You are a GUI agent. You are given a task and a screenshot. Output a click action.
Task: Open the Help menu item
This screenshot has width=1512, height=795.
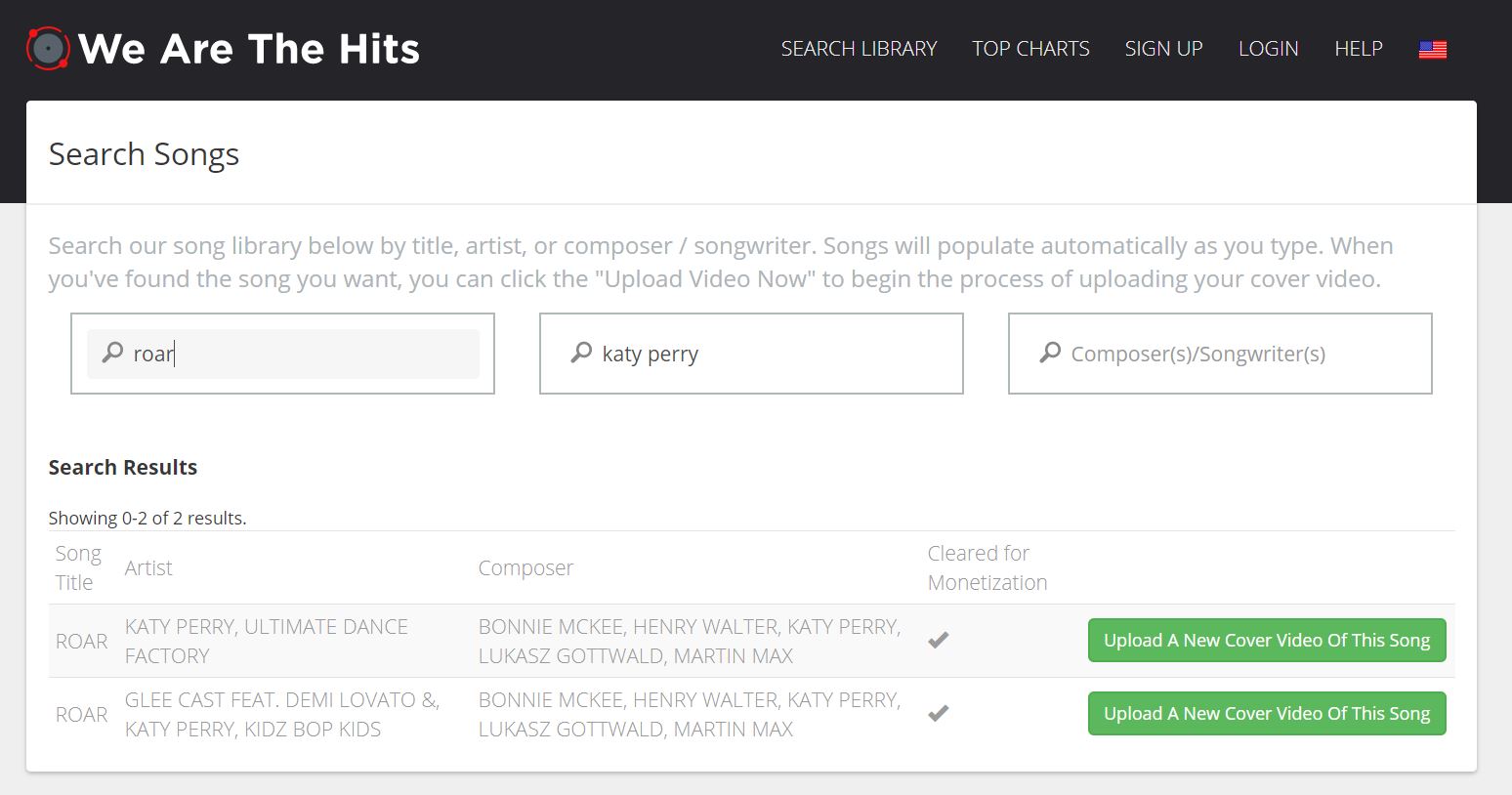coord(1358,49)
